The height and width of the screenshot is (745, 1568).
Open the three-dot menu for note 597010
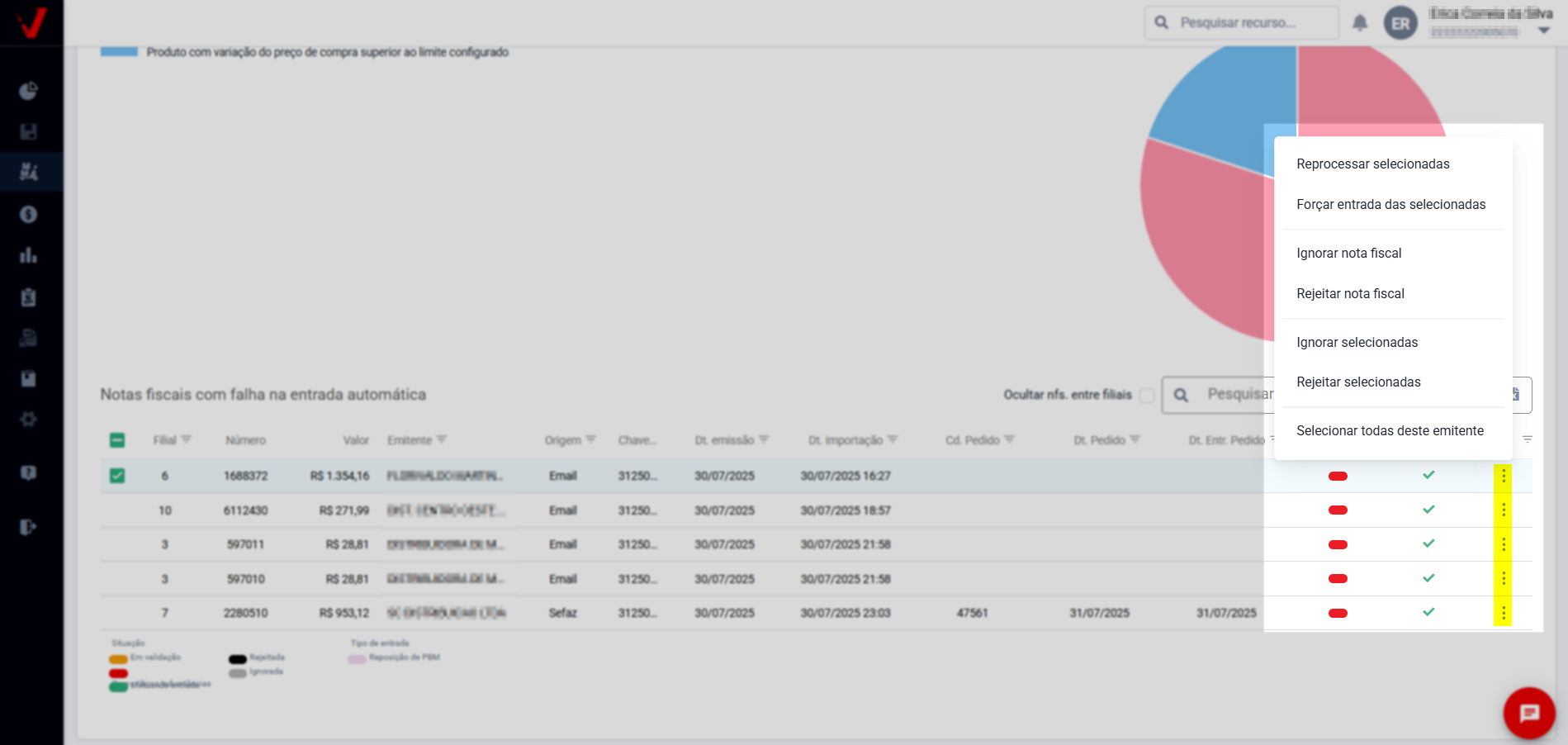point(1504,578)
